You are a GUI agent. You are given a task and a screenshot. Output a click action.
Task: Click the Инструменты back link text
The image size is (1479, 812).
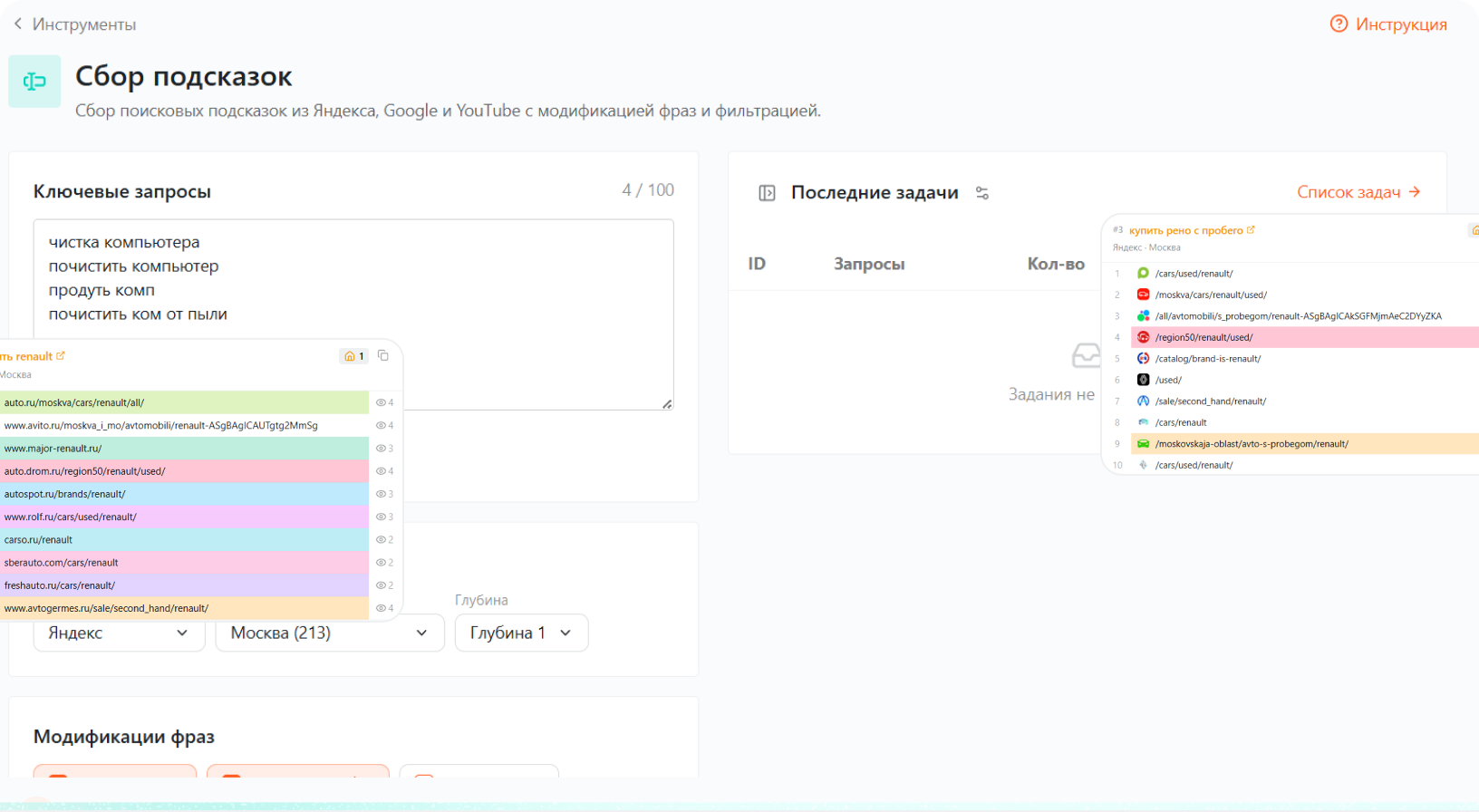pyautogui.click(x=84, y=24)
